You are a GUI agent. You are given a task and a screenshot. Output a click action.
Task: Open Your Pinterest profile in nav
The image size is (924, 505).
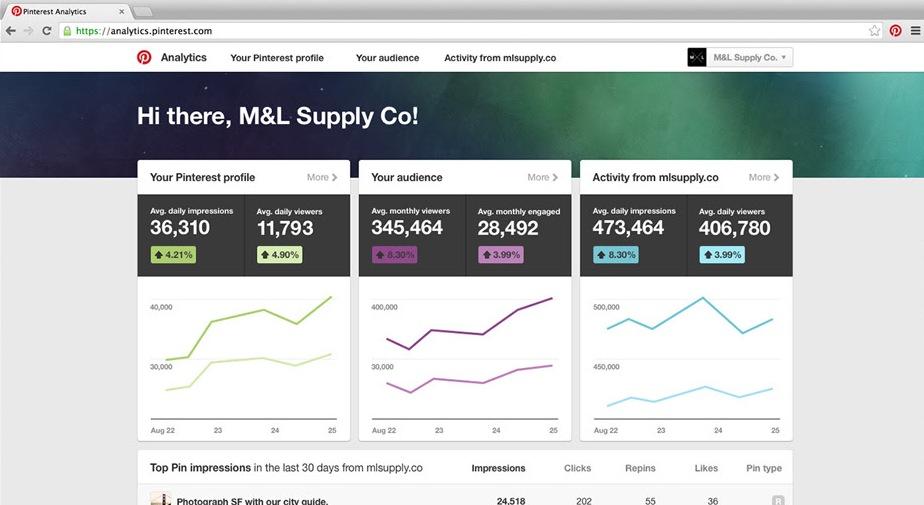[x=277, y=58]
